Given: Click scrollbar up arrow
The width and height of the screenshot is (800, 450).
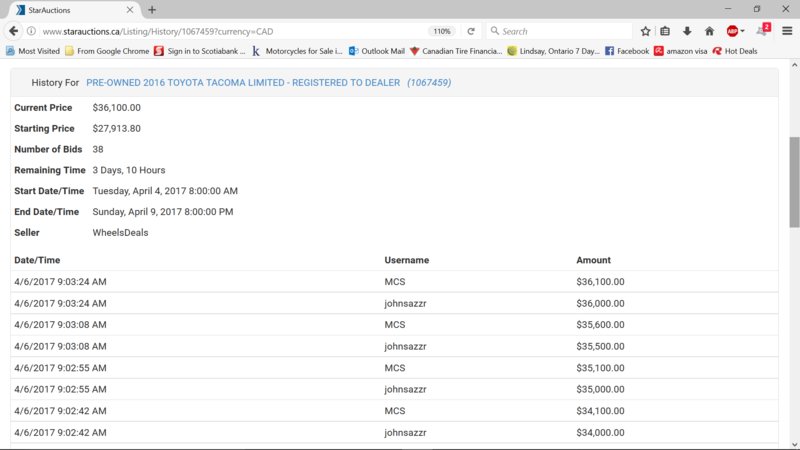Looking at the screenshot, I should tap(794, 65).
